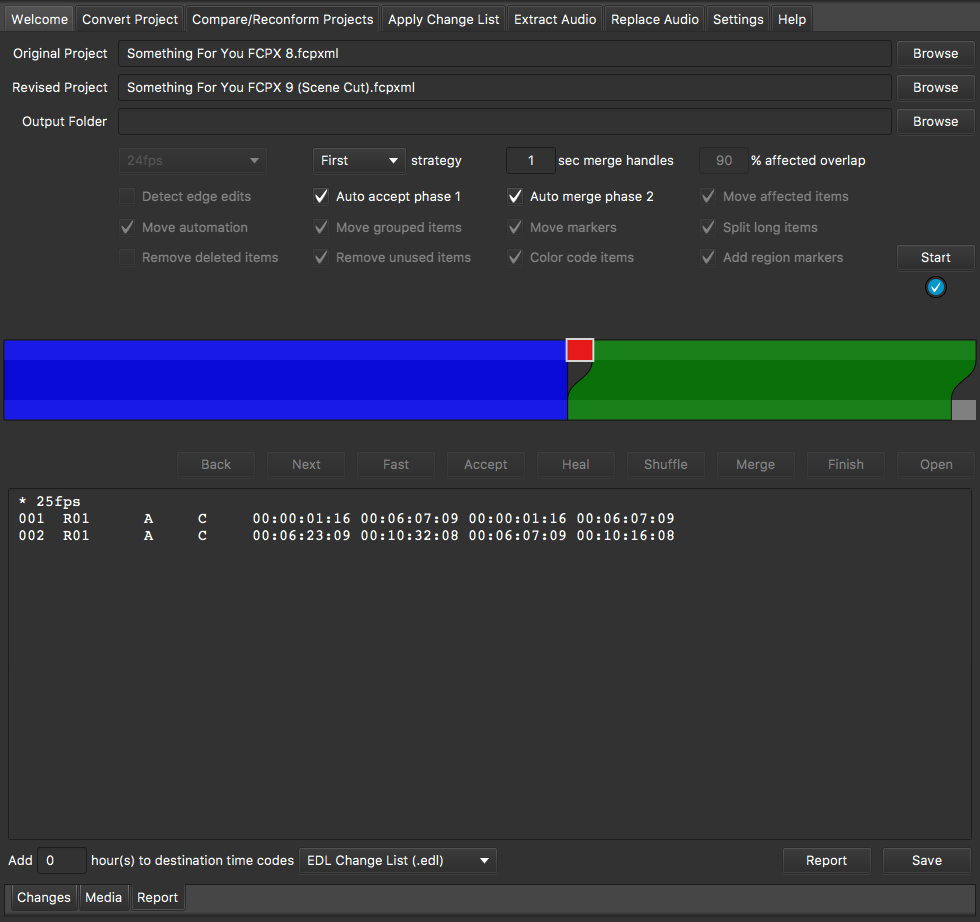Click the blue segment of the timeline
This screenshot has height=922, width=980.
(x=285, y=379)
